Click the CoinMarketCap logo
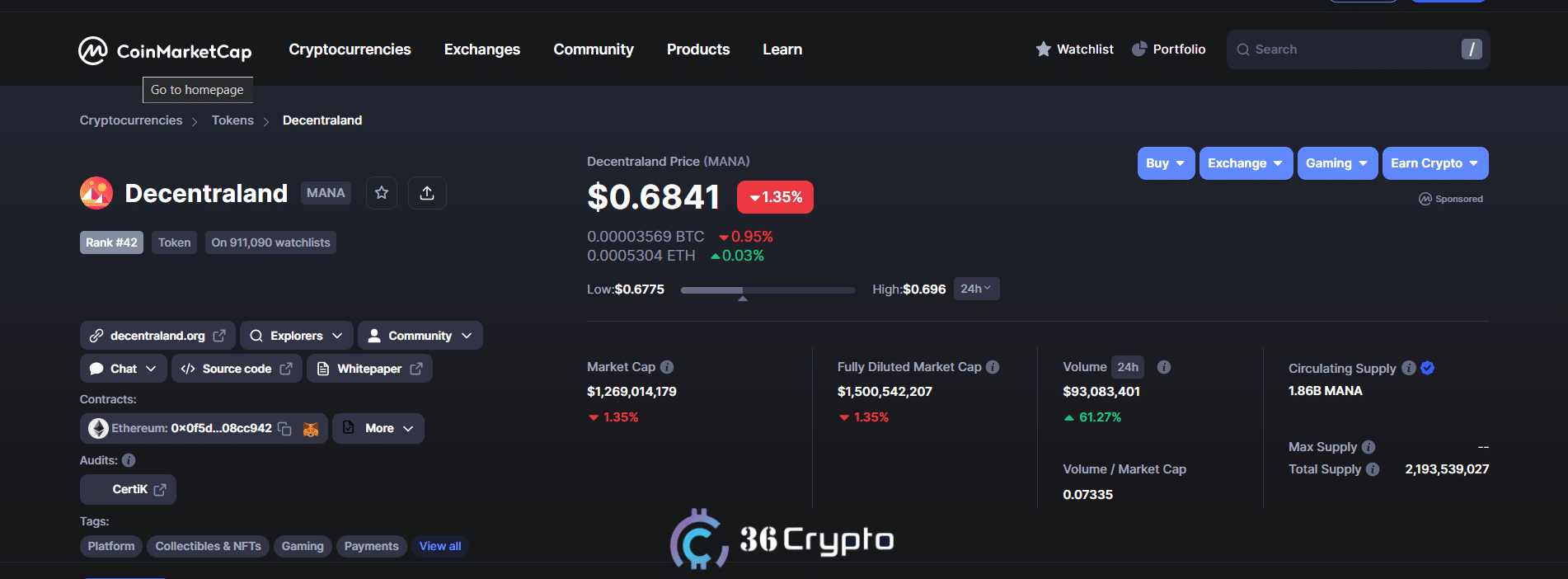The image size is (1568, 579). [165, 50]
